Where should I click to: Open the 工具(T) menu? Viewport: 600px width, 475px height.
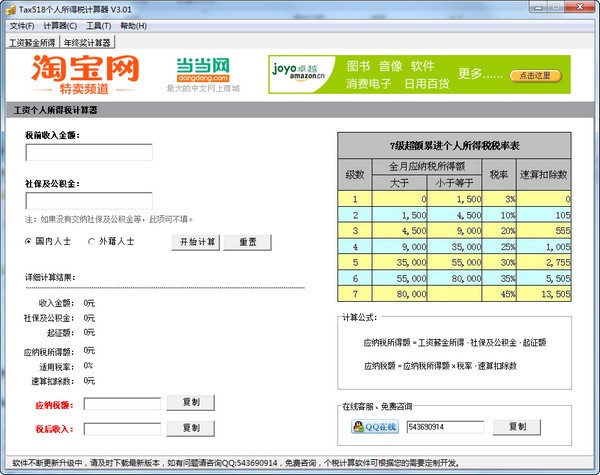(x=99, y=26)
